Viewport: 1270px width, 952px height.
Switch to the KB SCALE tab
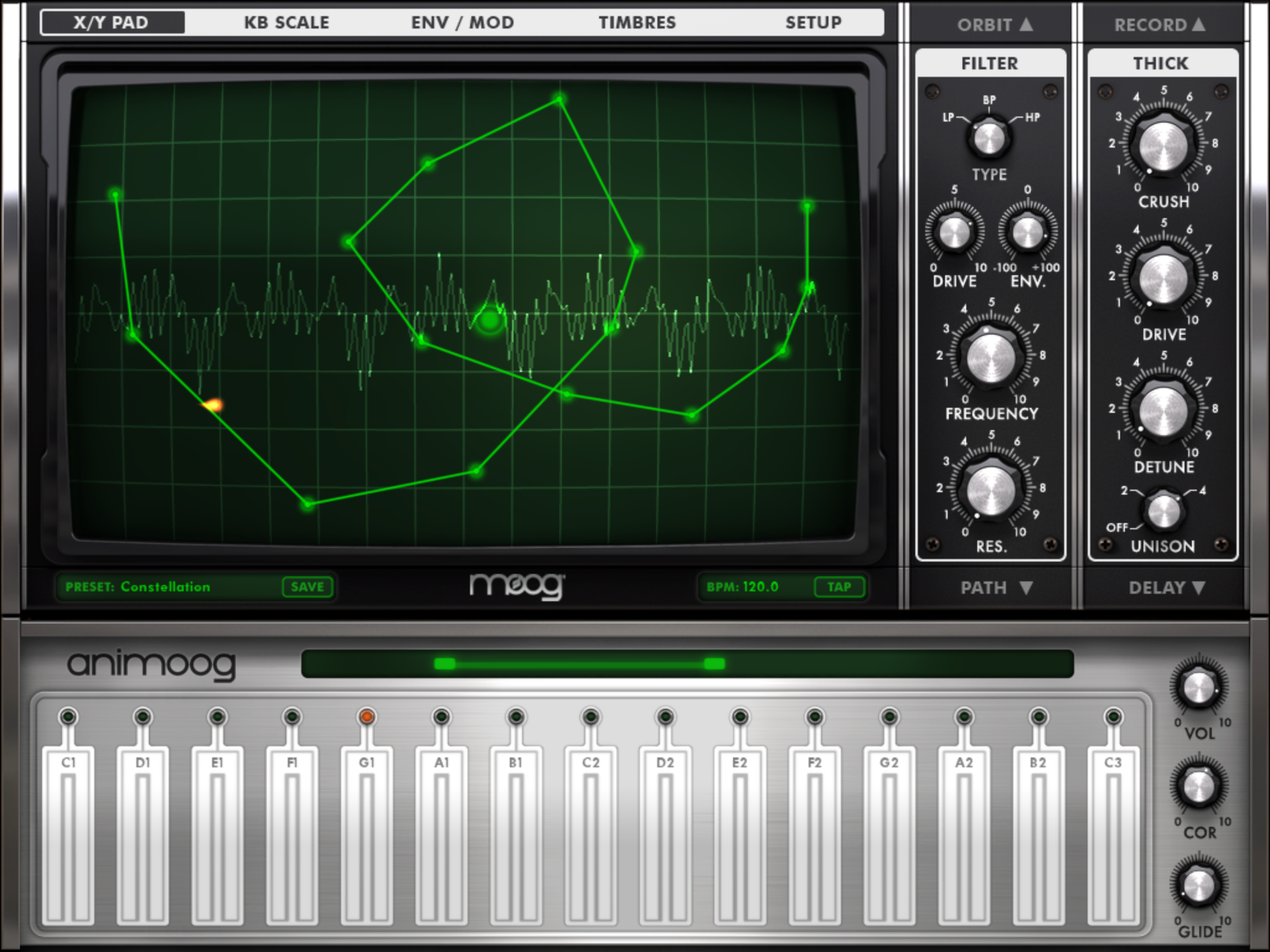tap(286, 23)
